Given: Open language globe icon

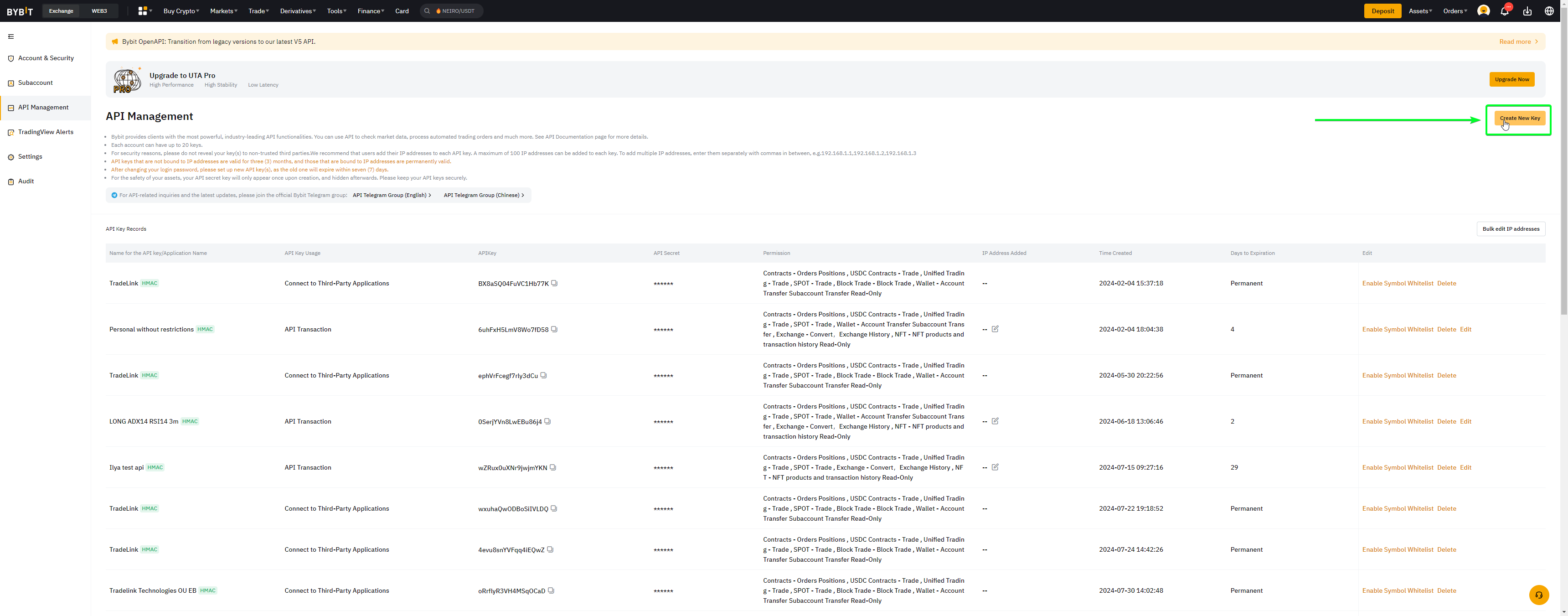Looking at the screenshot, I should [1549, 11].
